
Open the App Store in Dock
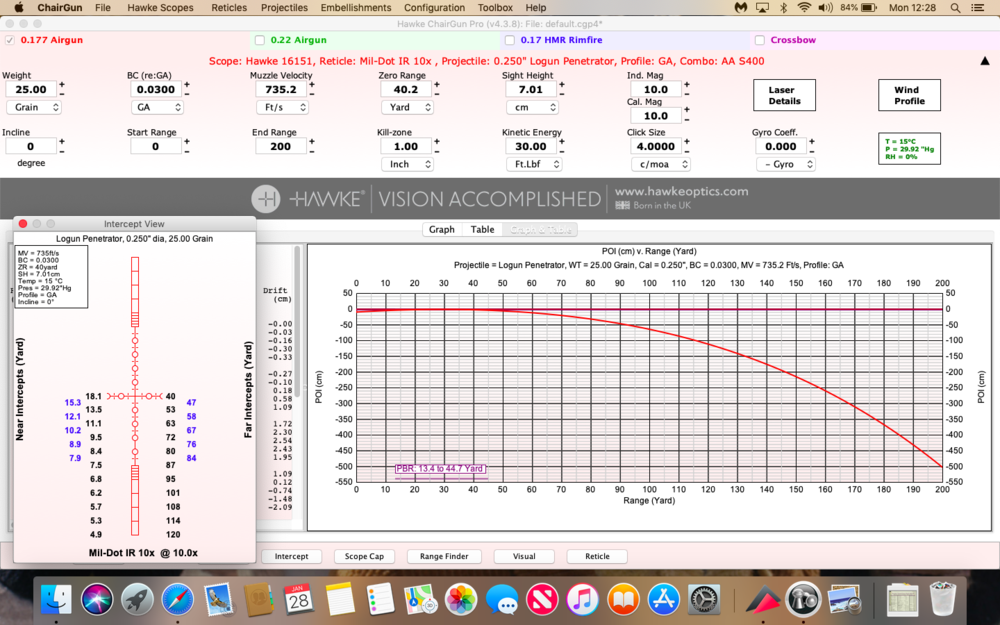(x=663, y=599)
